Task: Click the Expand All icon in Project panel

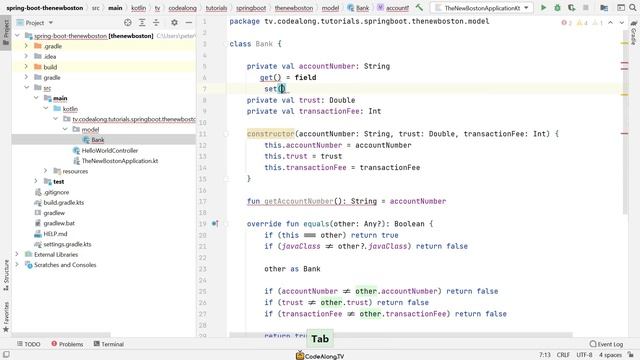Action: point(142,23)
